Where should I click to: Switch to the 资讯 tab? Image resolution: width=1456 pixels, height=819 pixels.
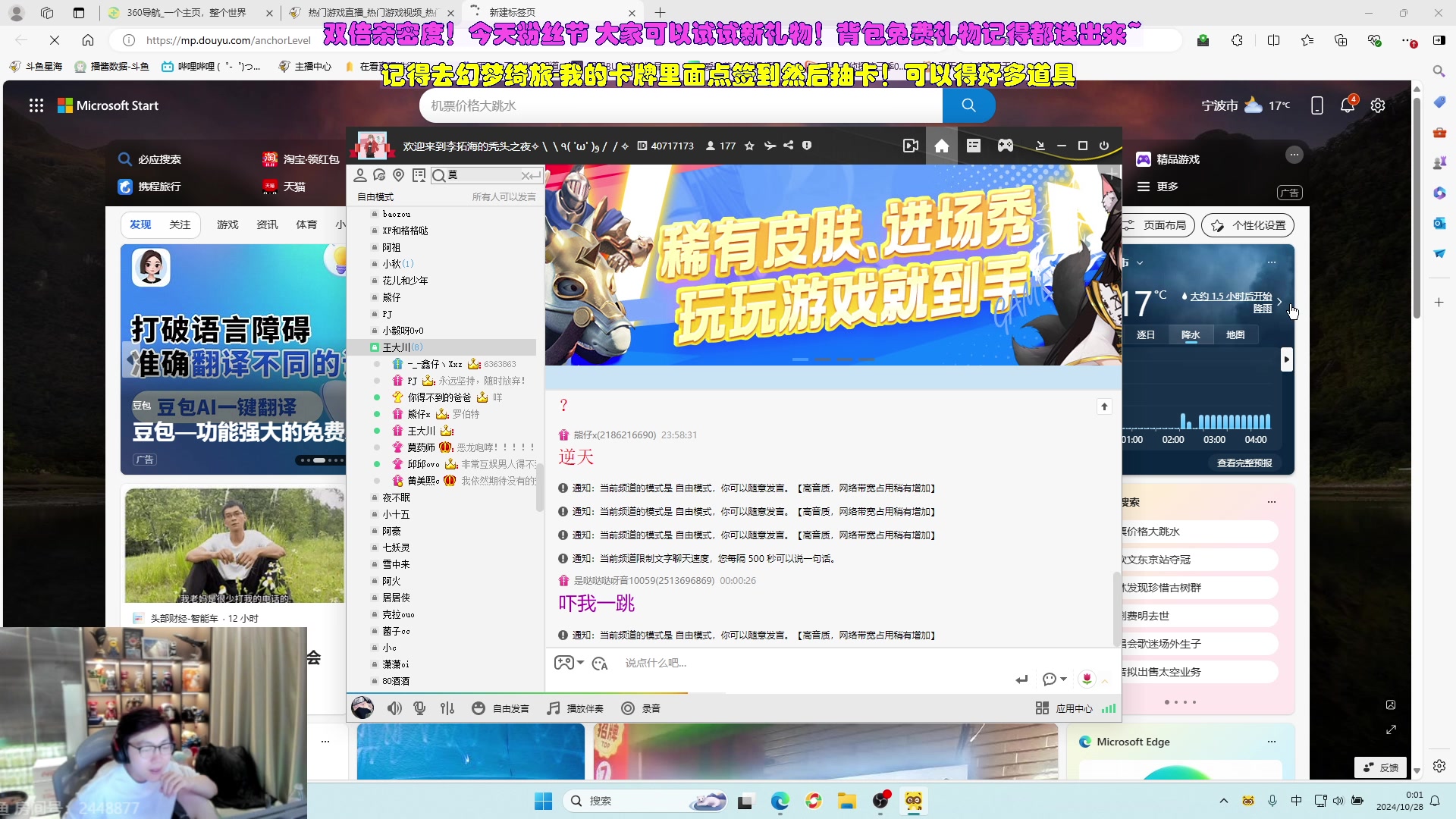pos(267,224)
